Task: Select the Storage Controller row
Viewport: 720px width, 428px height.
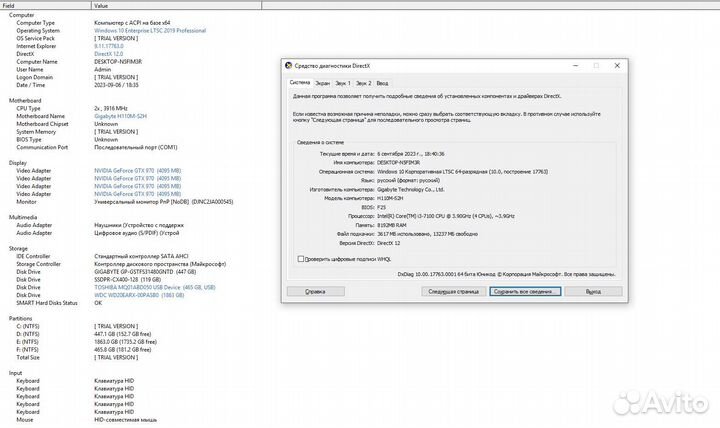Action: click(x=121, y=264)
